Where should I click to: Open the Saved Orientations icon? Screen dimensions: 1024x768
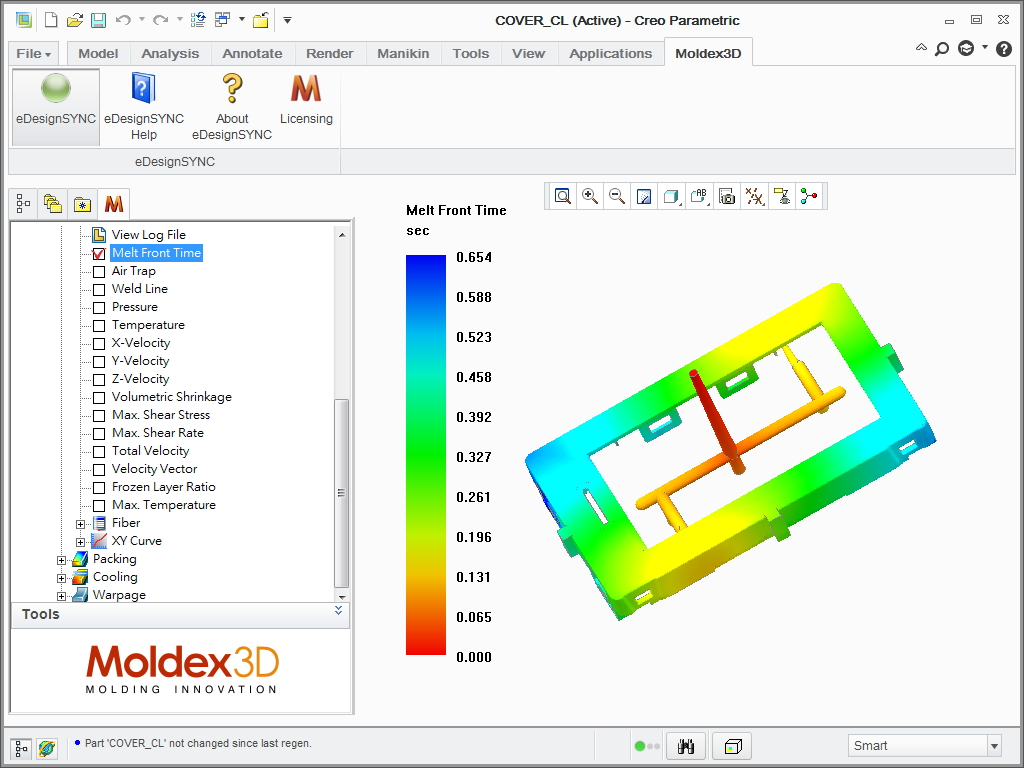699,196
